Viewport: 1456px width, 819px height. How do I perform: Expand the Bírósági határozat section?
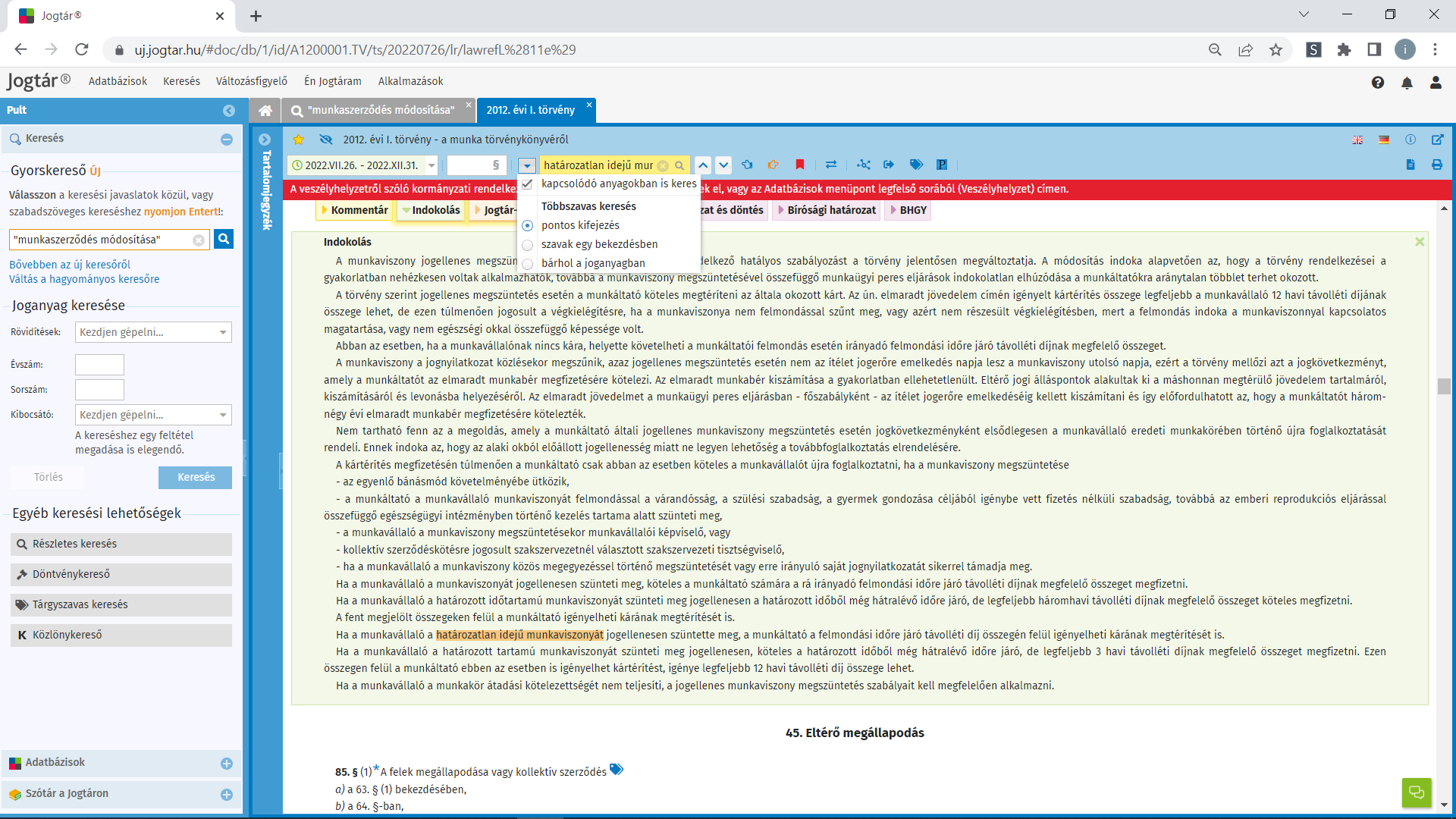[827, 210]
